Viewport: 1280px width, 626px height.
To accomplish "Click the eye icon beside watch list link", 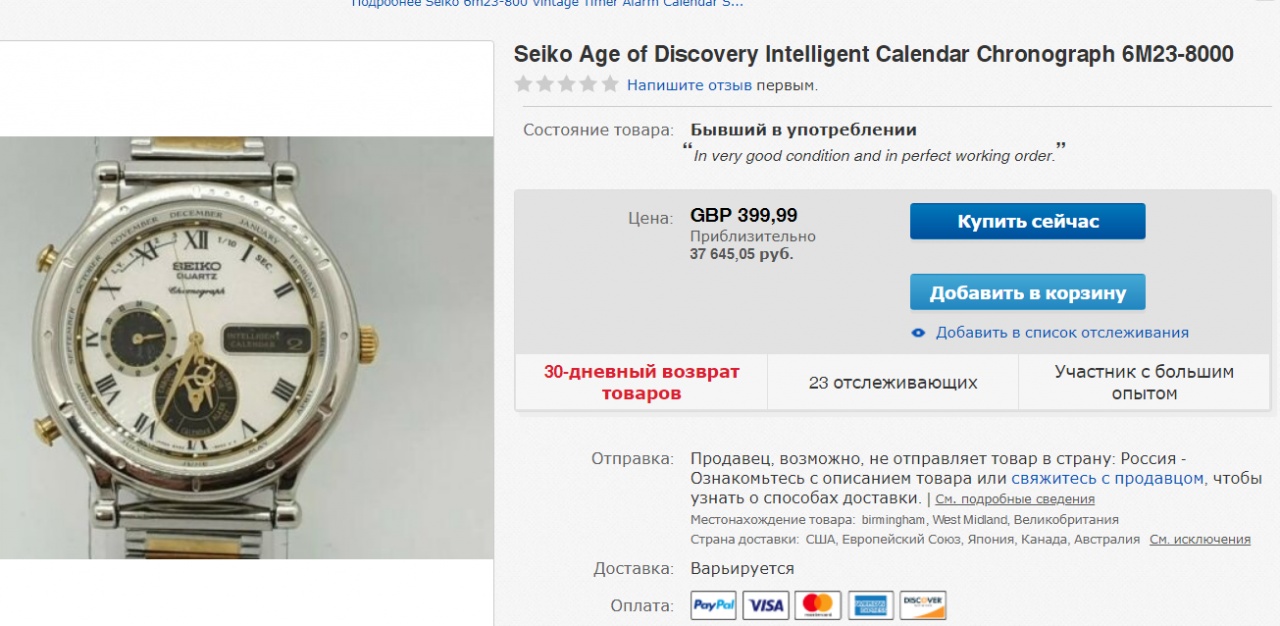I will (x=919, y=333).
